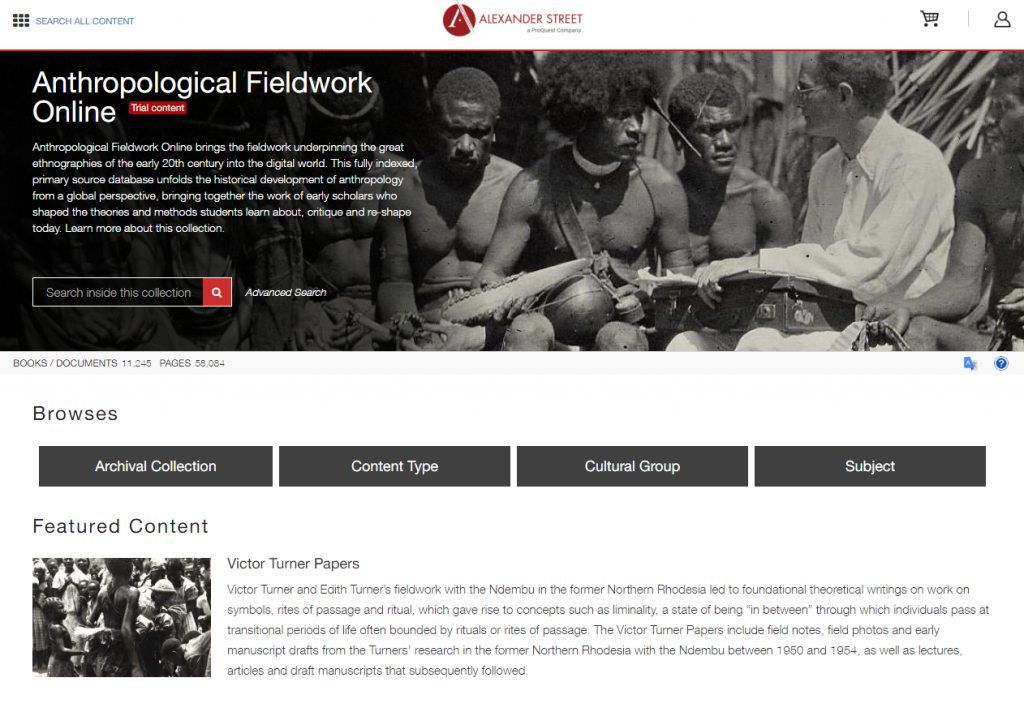Click the Trial content badge
The height and width of the screenshot is (712, 1024).
pyautogui.click(x=157, y=108)
